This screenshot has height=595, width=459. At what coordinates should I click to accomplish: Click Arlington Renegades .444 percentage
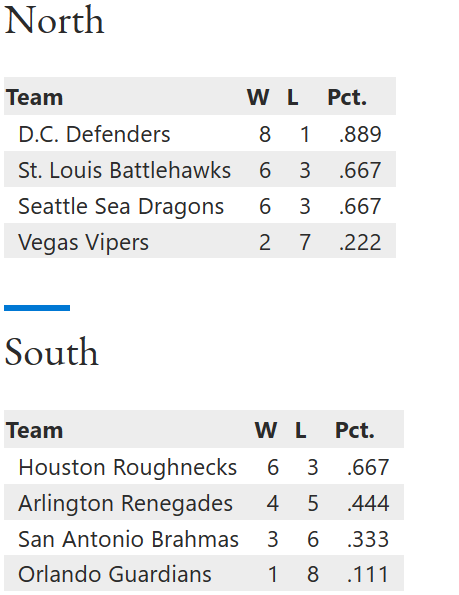[368, 504]
